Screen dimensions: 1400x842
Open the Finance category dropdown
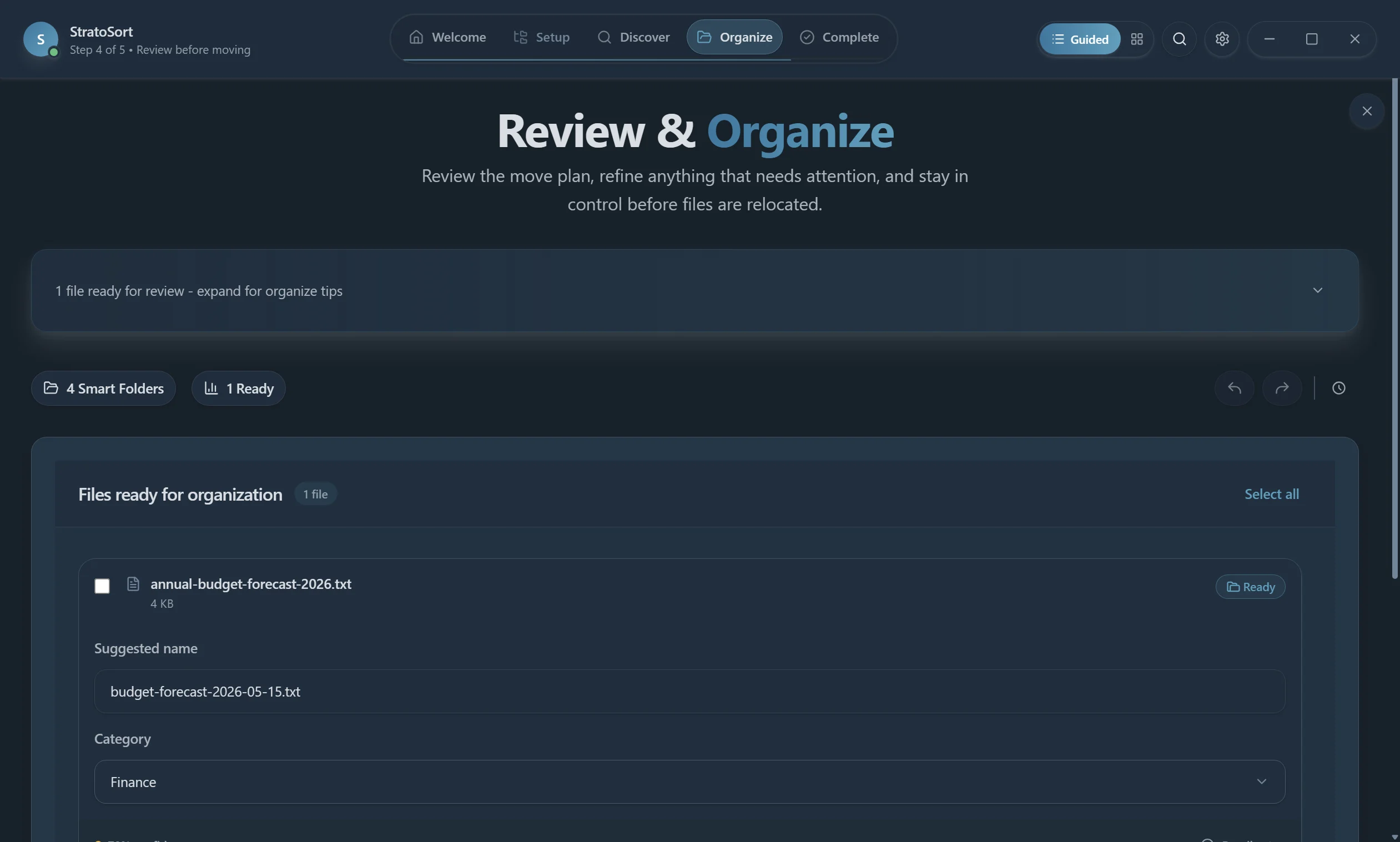689,782
